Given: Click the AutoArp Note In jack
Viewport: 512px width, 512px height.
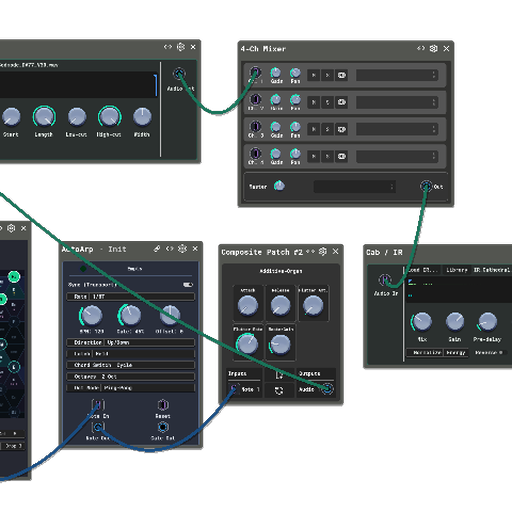Looking at the screenshot, I should [x=98, y=405].
